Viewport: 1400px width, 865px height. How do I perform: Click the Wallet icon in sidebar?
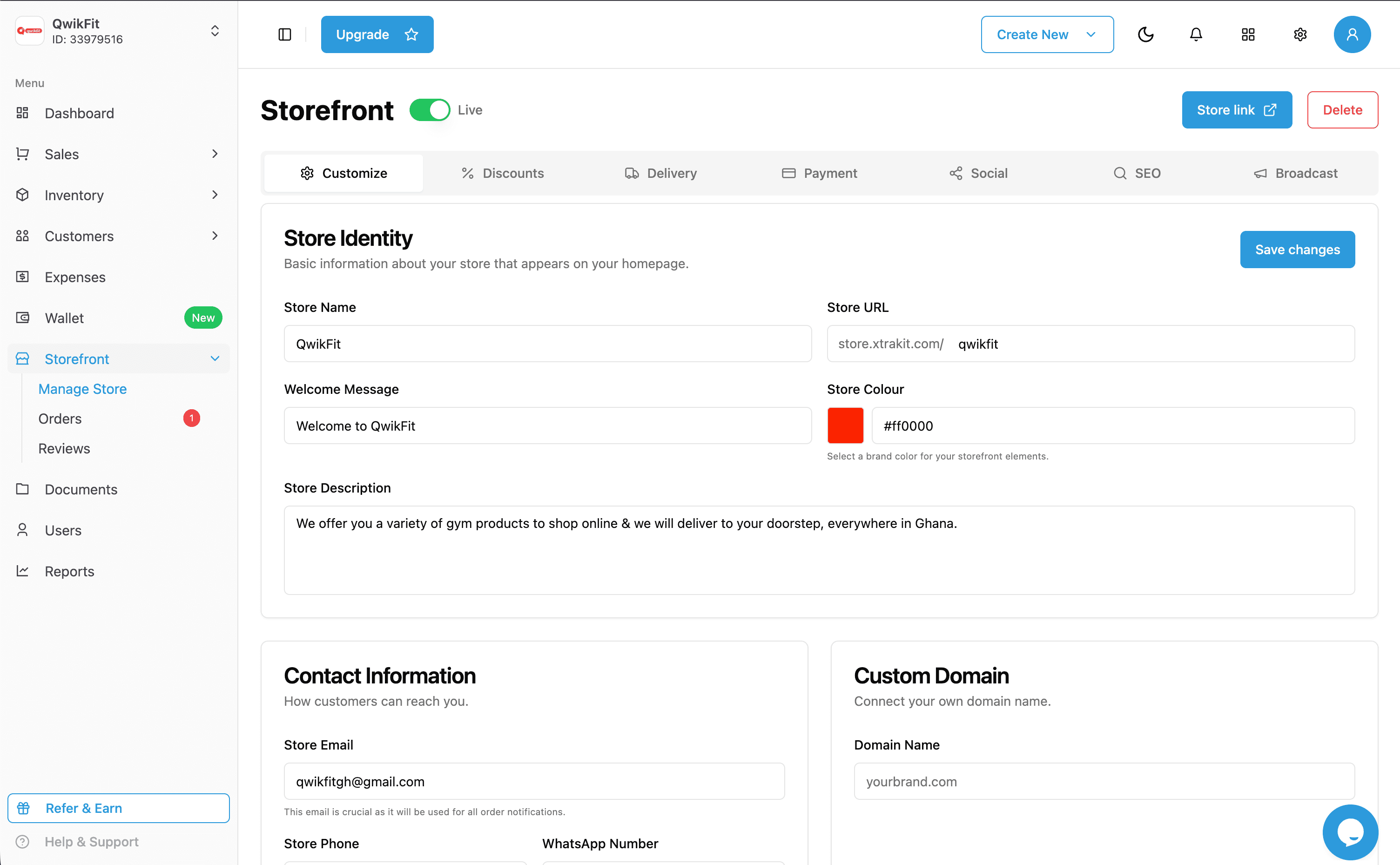[x=22, y=318]
